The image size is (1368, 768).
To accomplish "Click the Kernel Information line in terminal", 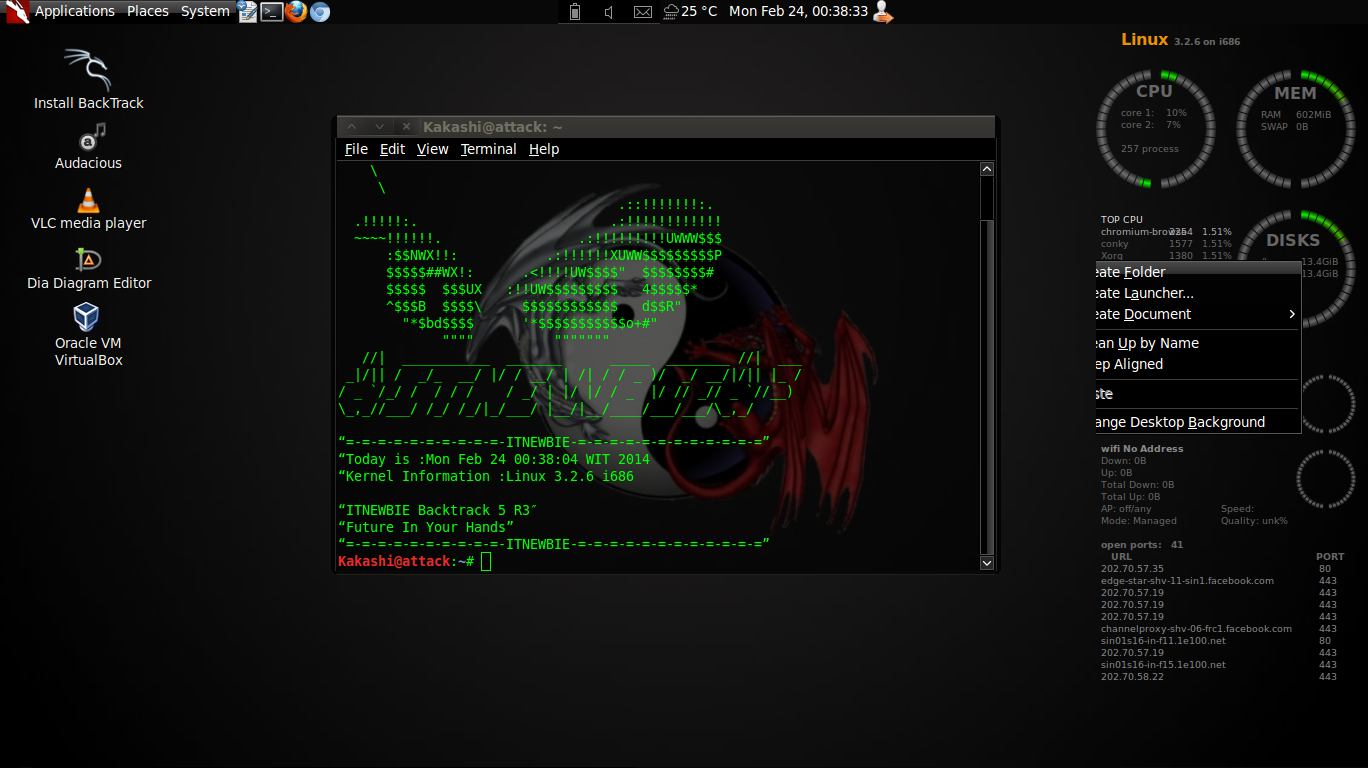I will (x=486, y=477).
